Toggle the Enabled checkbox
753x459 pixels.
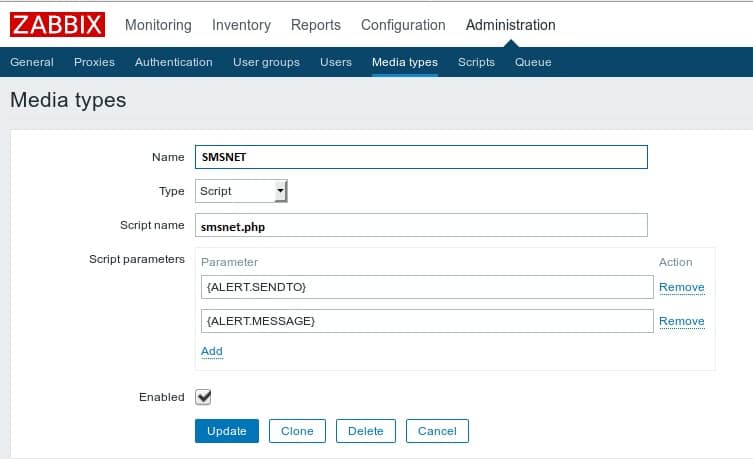point(203,397)
